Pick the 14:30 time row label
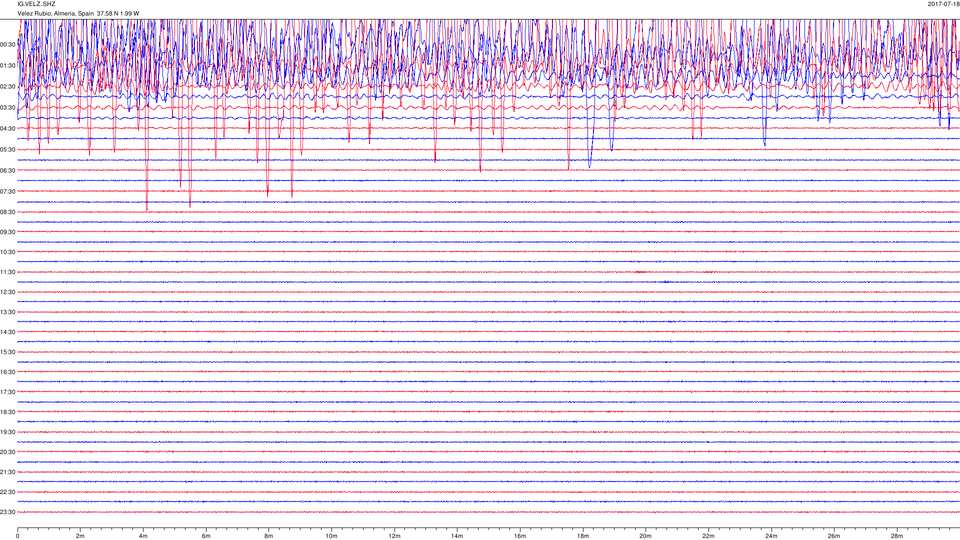The height and width of the screenshot is (540, 960). tap(7, 332)
